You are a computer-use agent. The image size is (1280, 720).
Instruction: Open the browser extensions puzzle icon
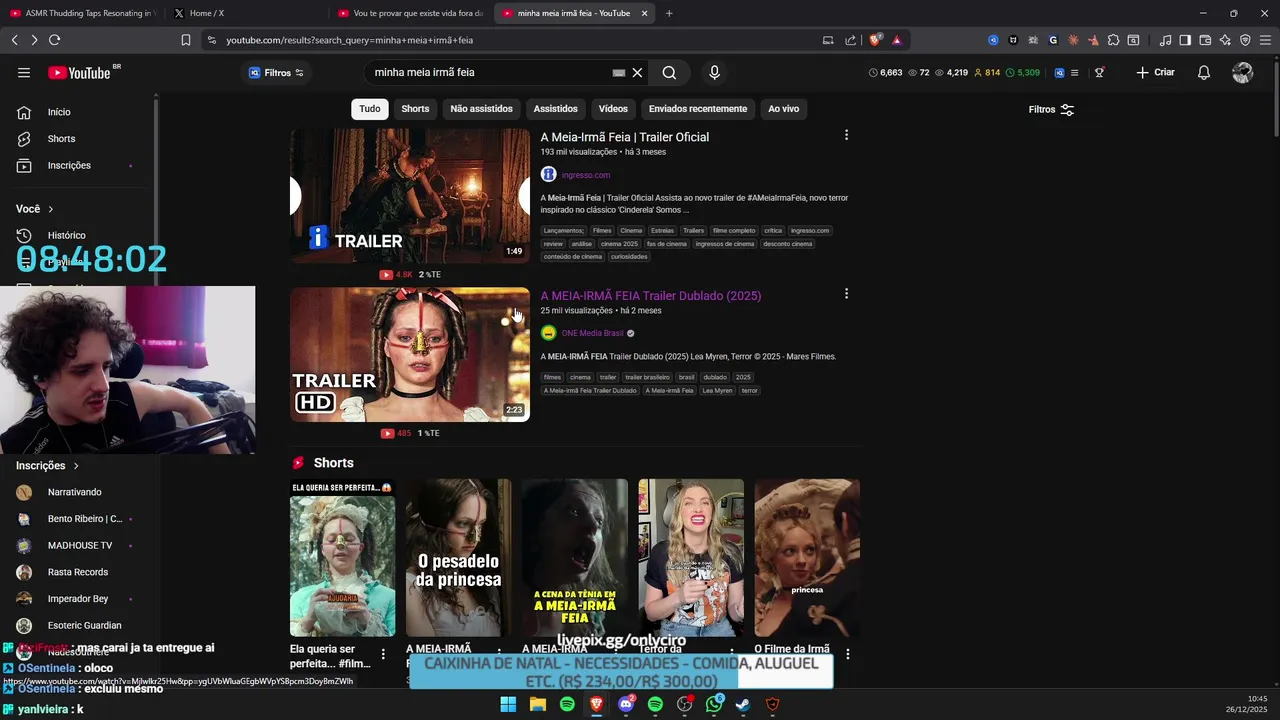point(1113,40)
